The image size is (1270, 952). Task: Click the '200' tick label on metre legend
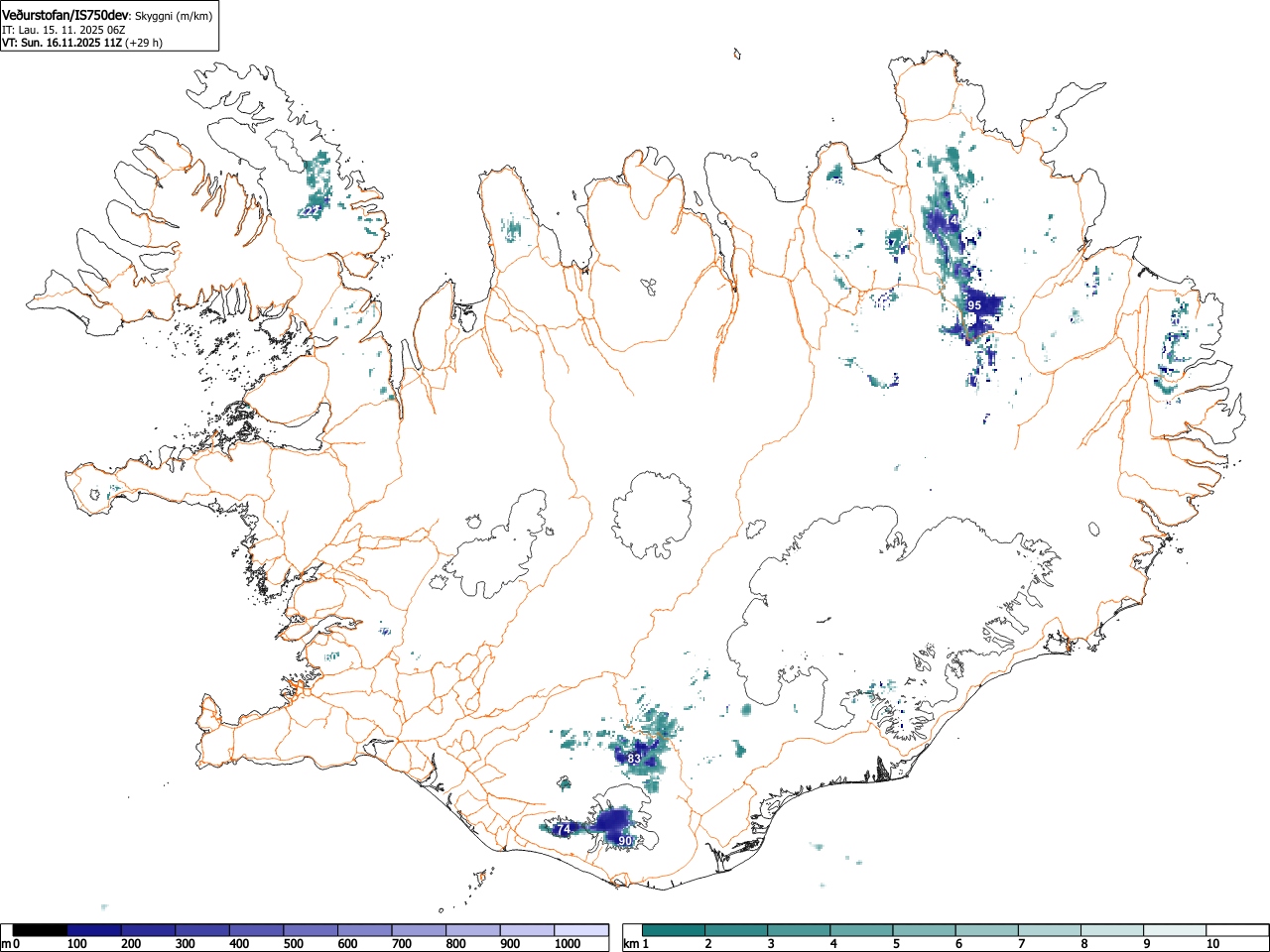point(131,944)
